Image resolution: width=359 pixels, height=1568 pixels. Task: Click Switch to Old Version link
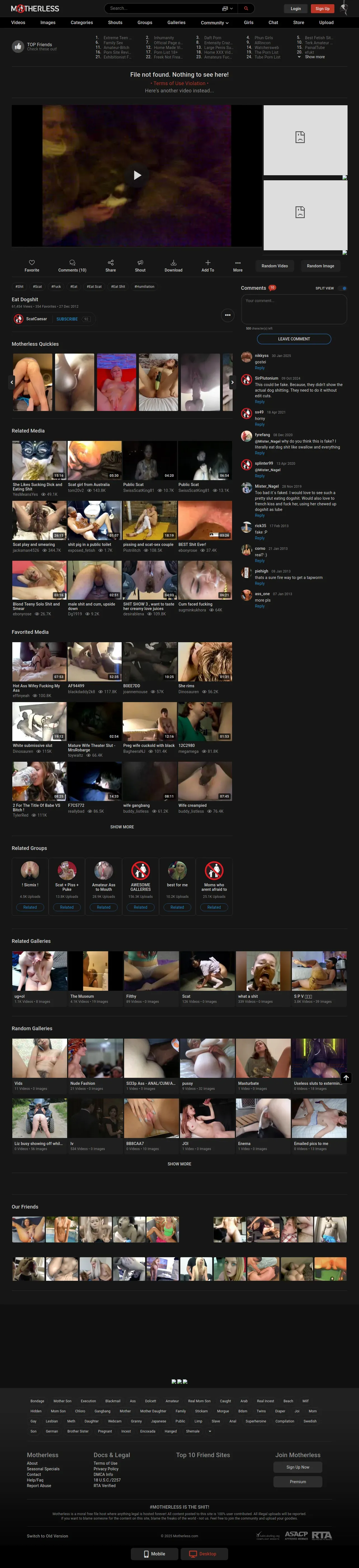coord(47,1536)
